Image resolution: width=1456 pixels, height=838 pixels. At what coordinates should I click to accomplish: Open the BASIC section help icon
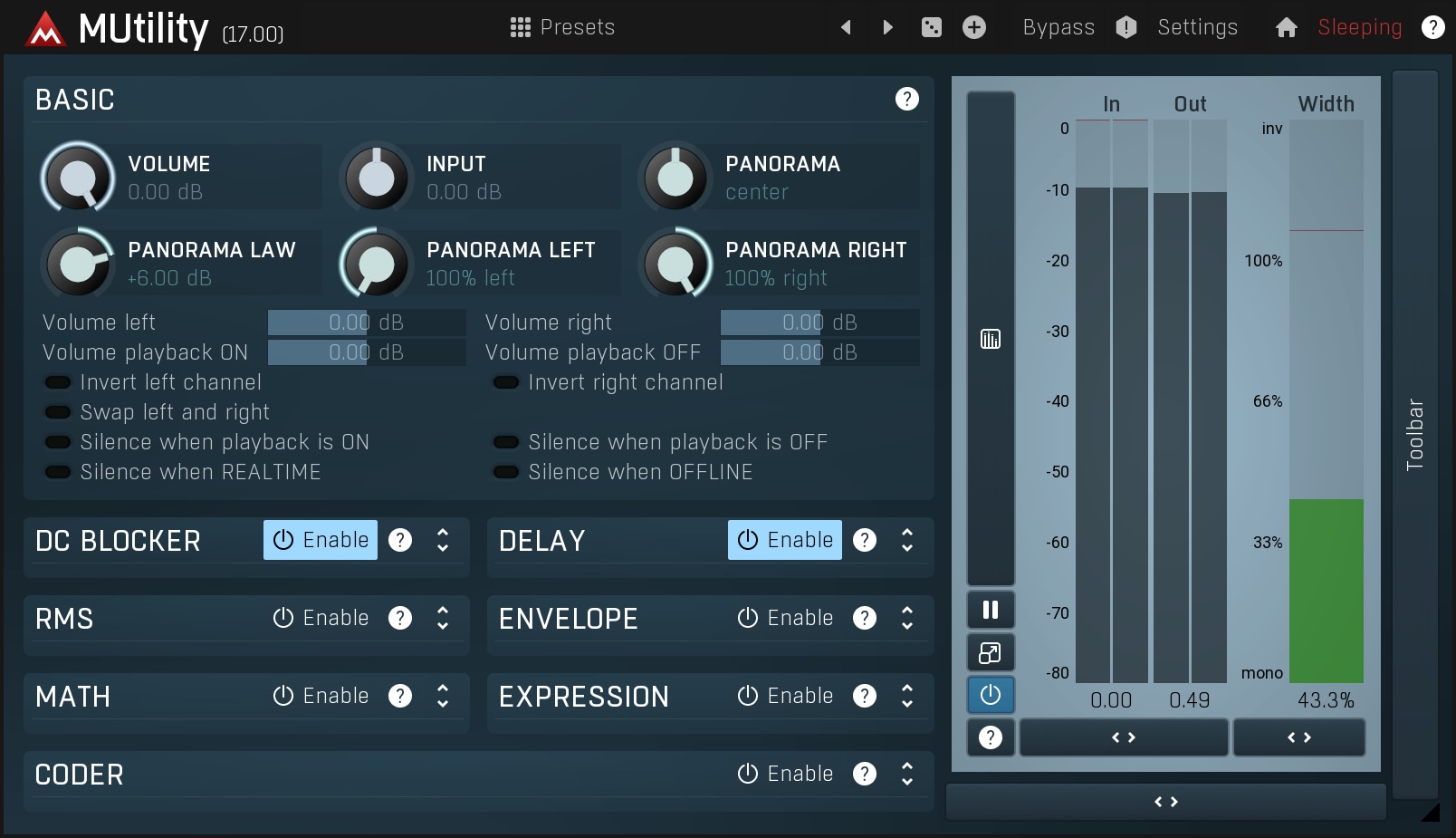pyautogui.click(x=906, y=99)
